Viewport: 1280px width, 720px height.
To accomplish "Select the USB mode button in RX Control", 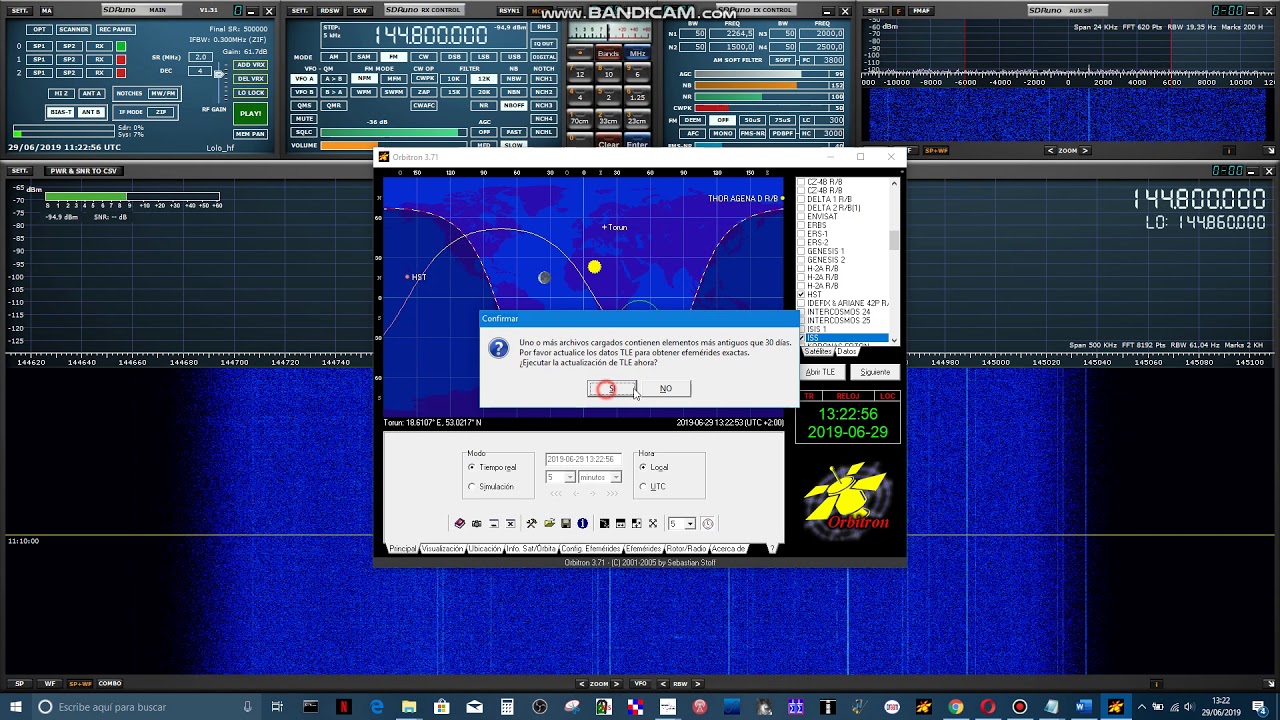I will 514,57.
